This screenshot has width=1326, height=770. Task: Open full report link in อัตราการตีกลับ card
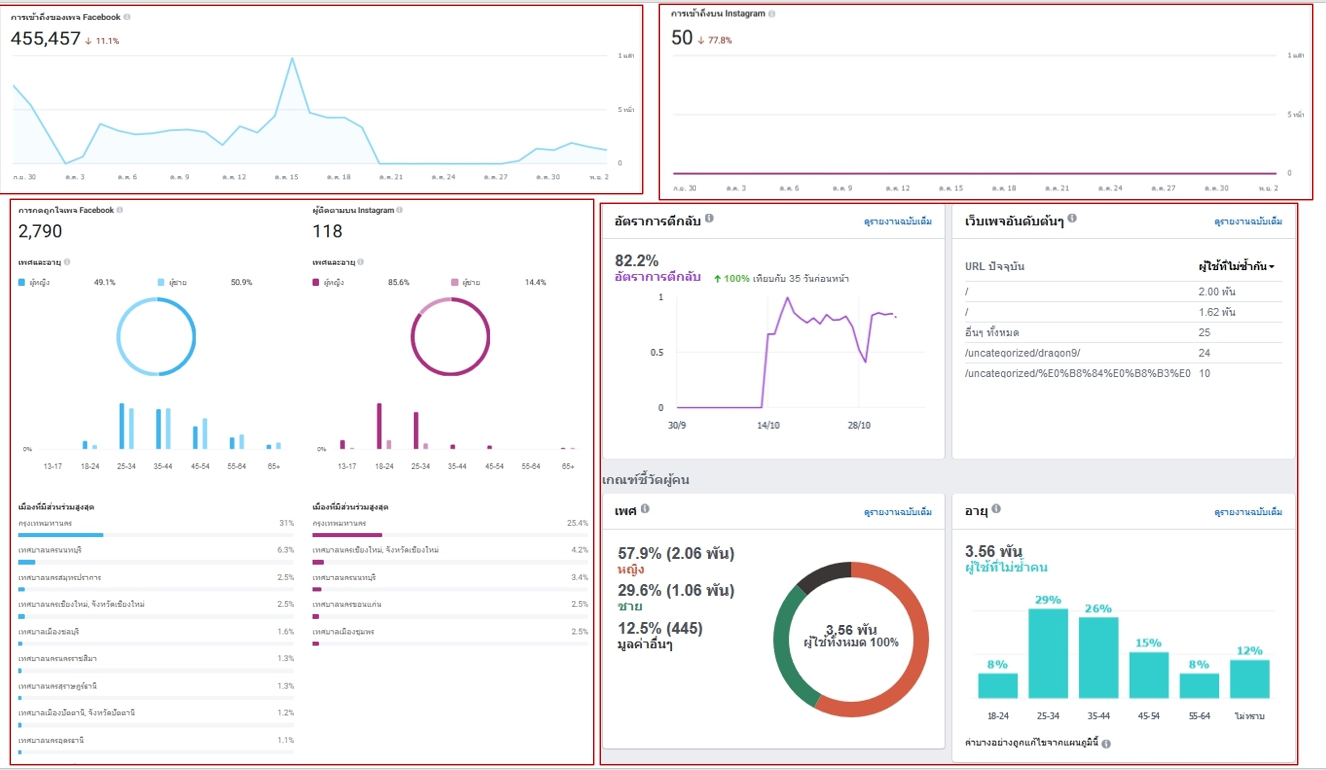(897, 221)
